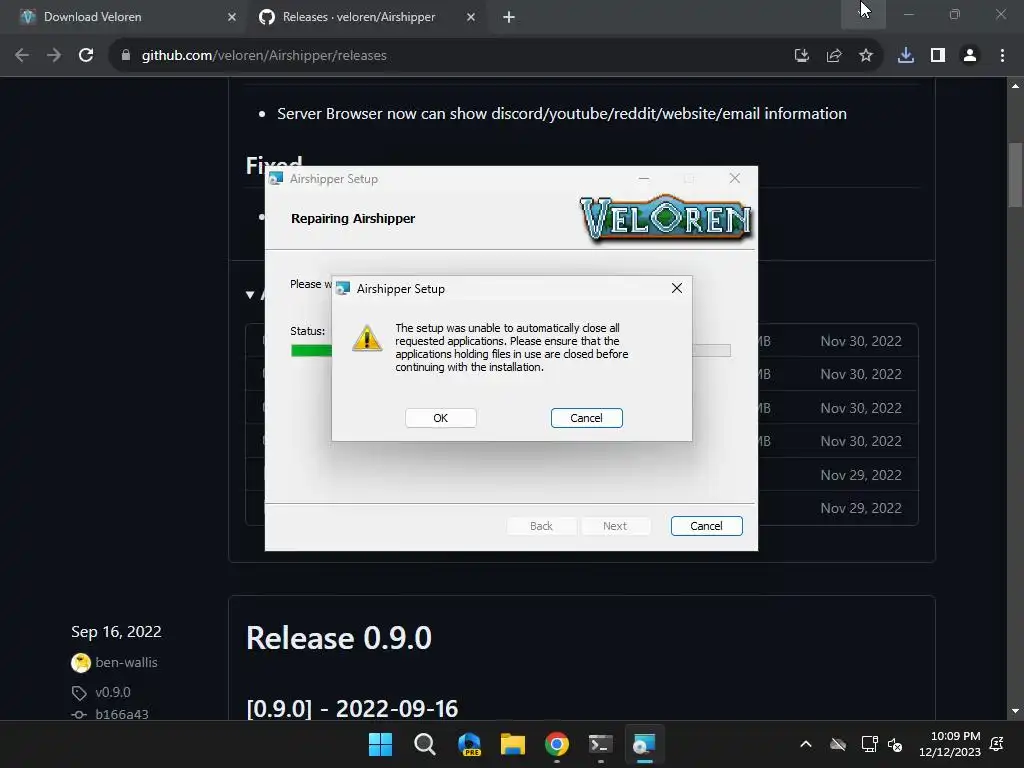Open network status tray icon
This screenshot has width=1024, height=768.
(x=869, y=744)
